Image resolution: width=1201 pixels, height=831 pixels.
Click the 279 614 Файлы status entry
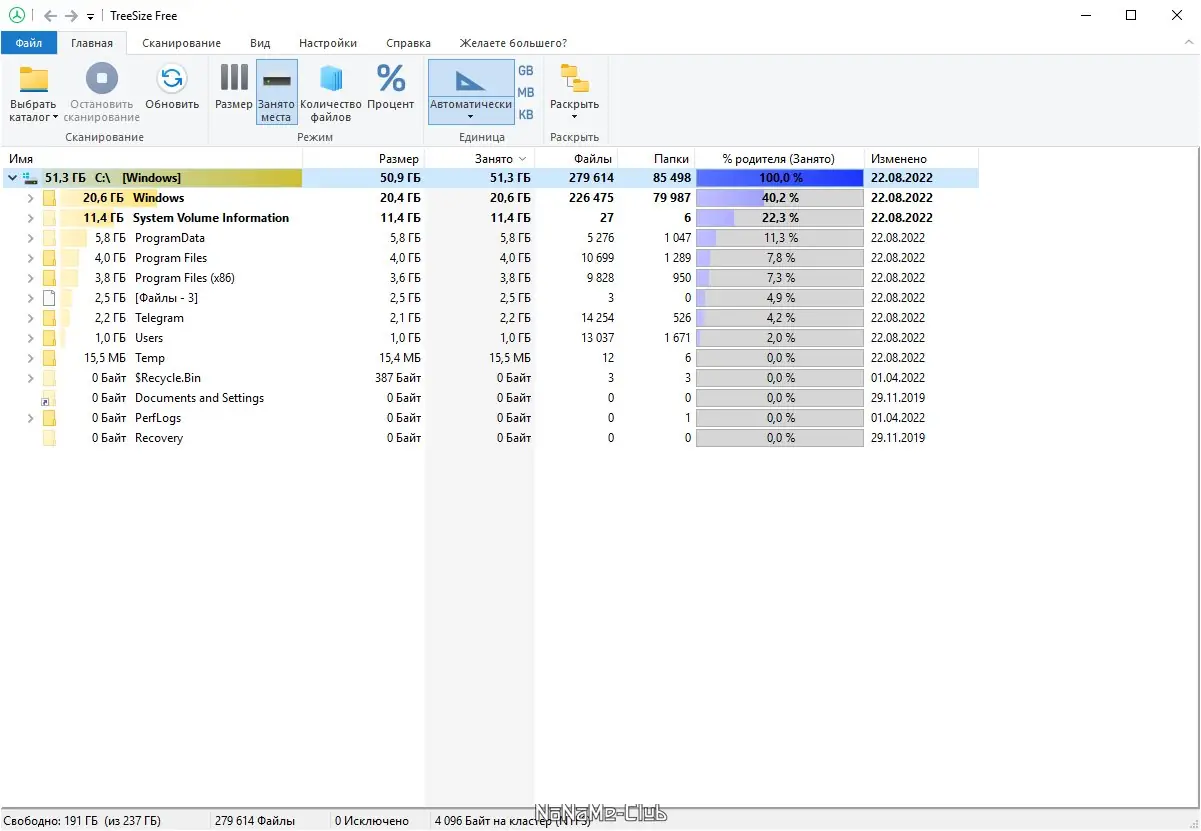click(x=255, y=821)
